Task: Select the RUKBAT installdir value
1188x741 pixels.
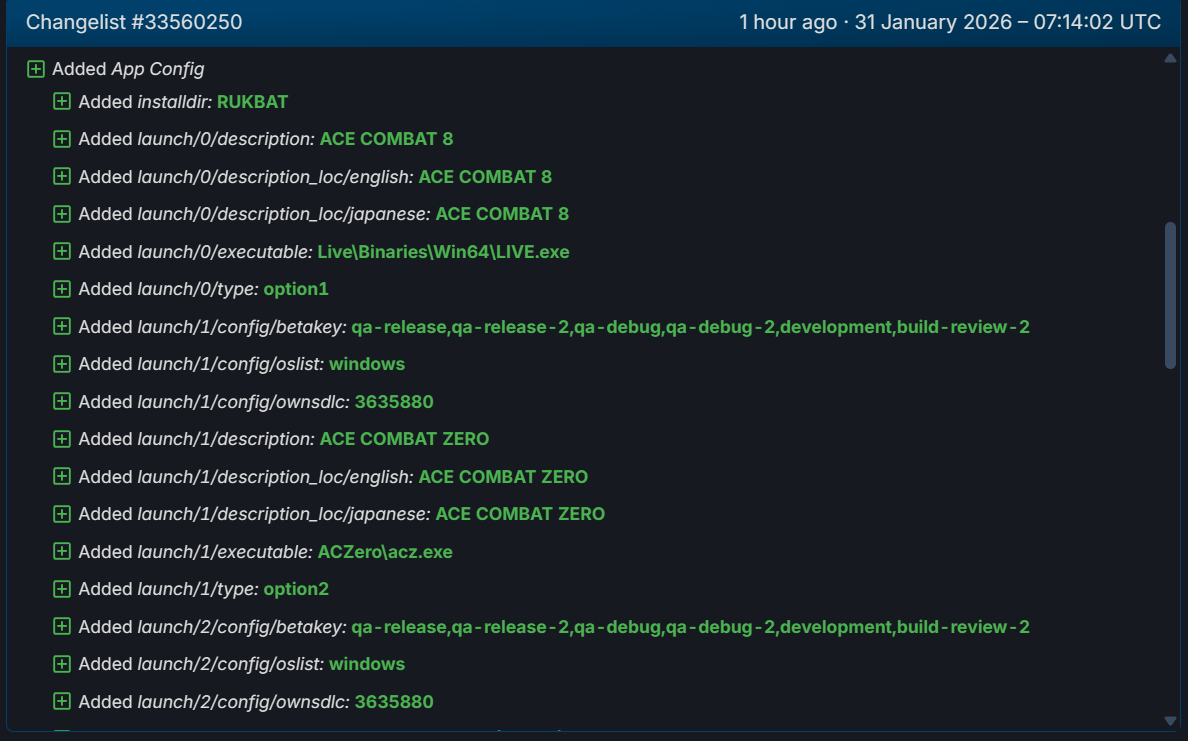Action: pyautogui.click(x=252, y=102)
